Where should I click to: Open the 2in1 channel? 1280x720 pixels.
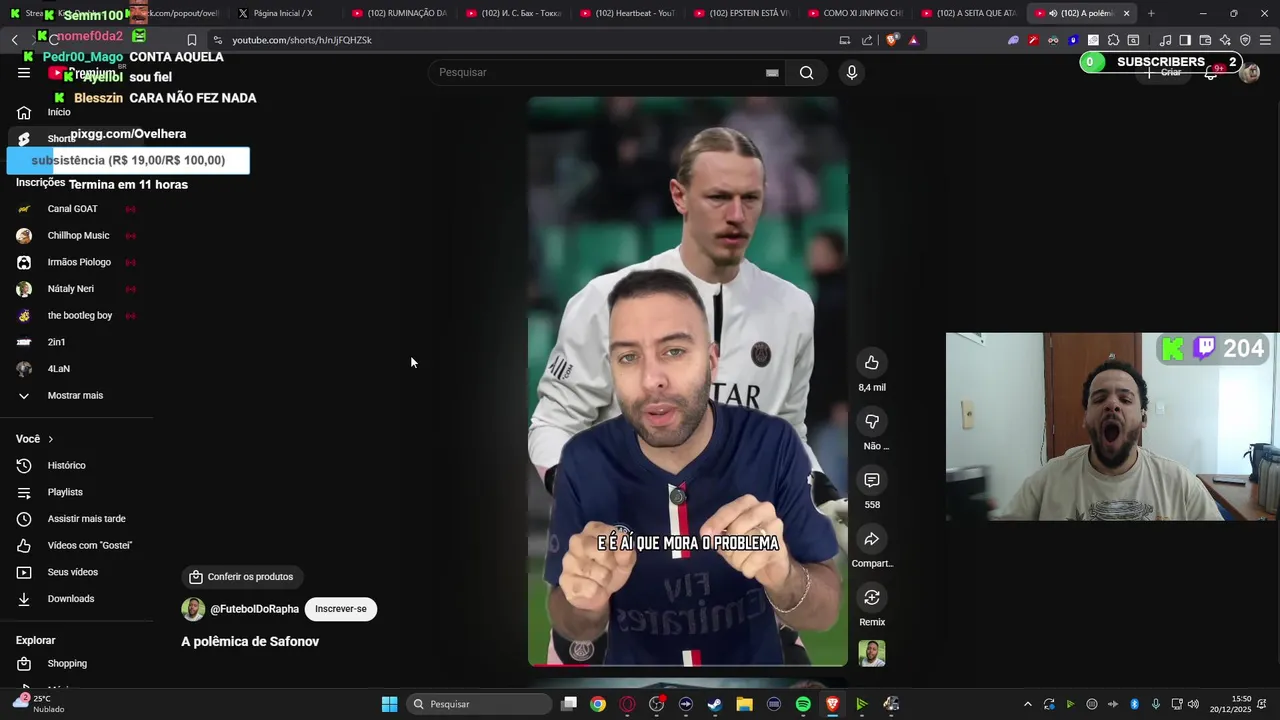[x=57, y=342]
